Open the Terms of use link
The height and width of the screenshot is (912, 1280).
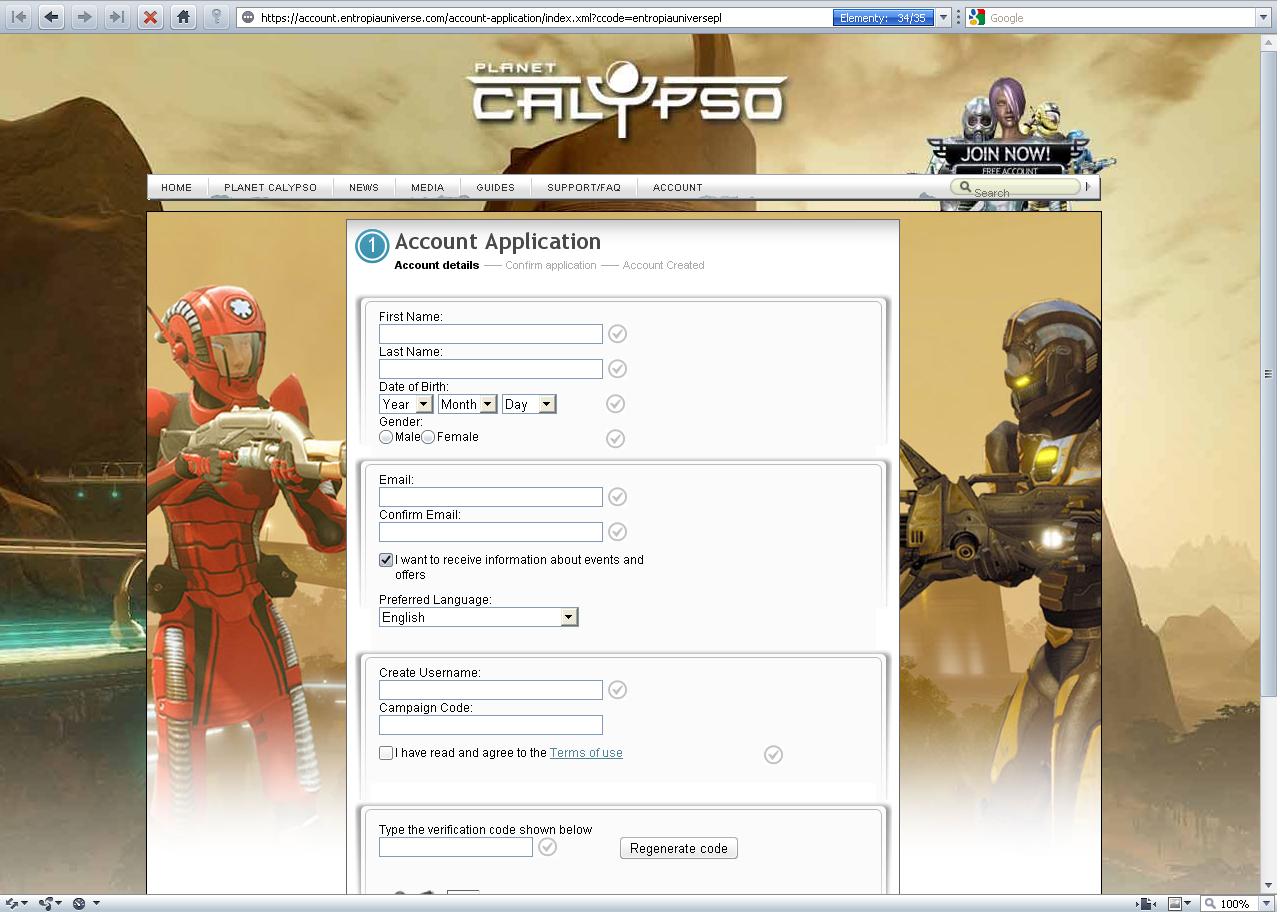pyautogui.click(x=586, y=753)
